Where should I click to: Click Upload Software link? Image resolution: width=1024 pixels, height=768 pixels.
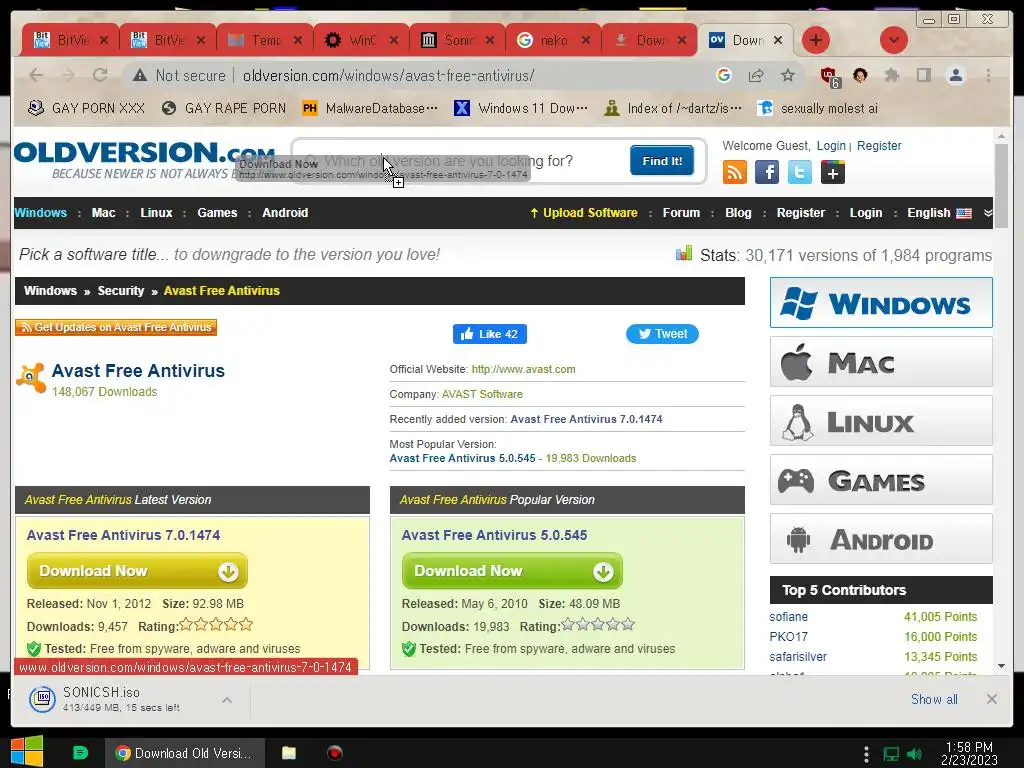point(583,213)
